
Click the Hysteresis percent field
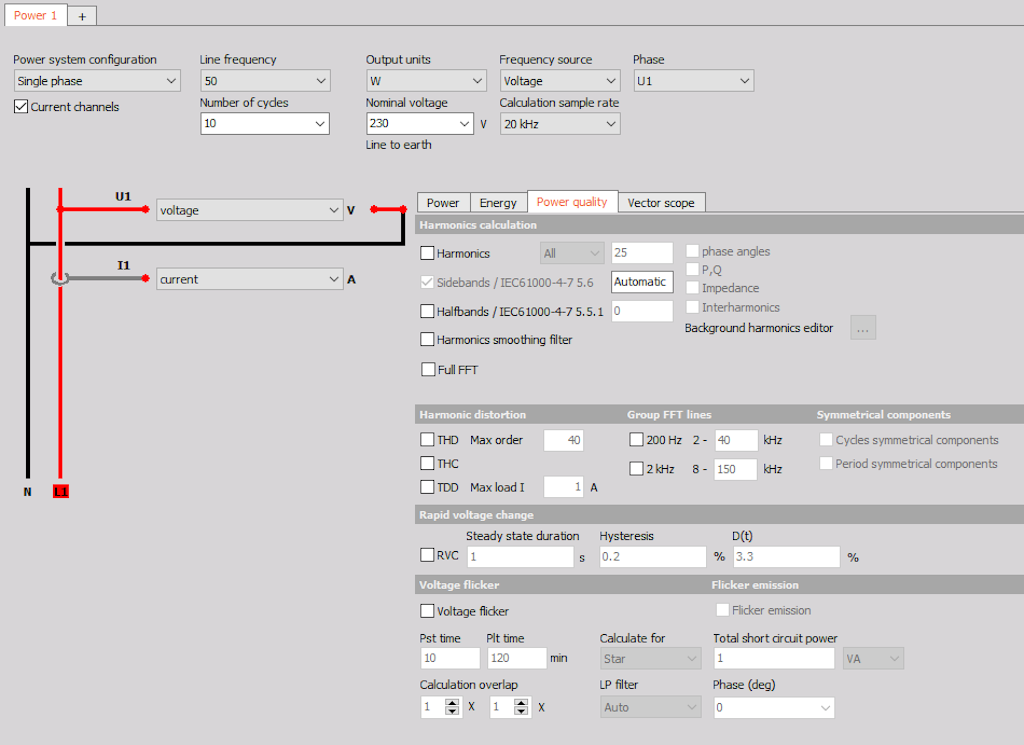[x=652, y=557]
